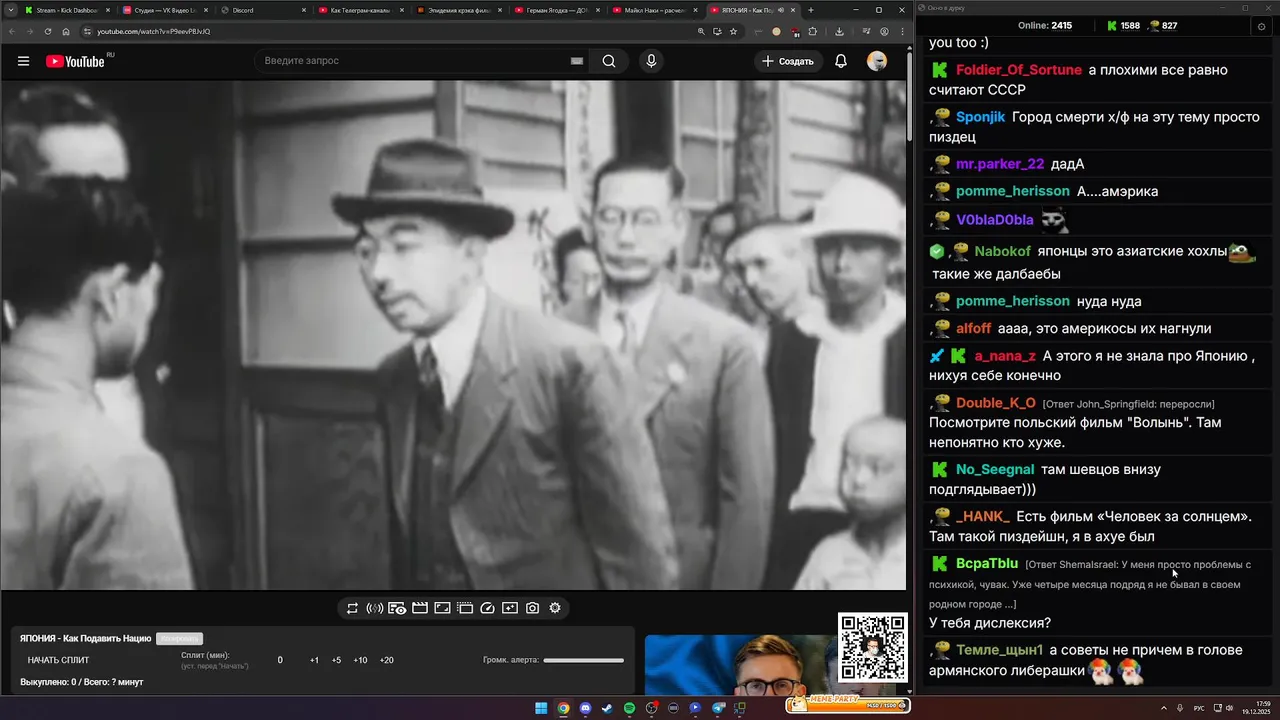The height and width of the screenshot is (720, 1280).
Task: Click username Double_K_O in chat
Action: (x=996, y=403)
